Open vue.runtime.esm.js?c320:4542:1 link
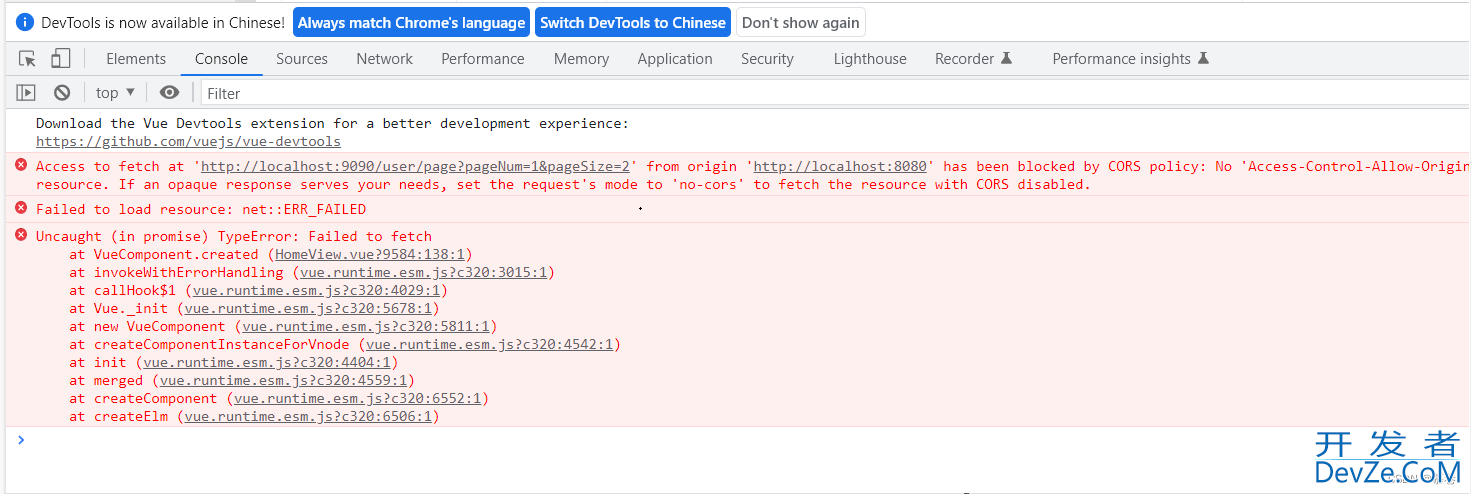 click(489, 344)
